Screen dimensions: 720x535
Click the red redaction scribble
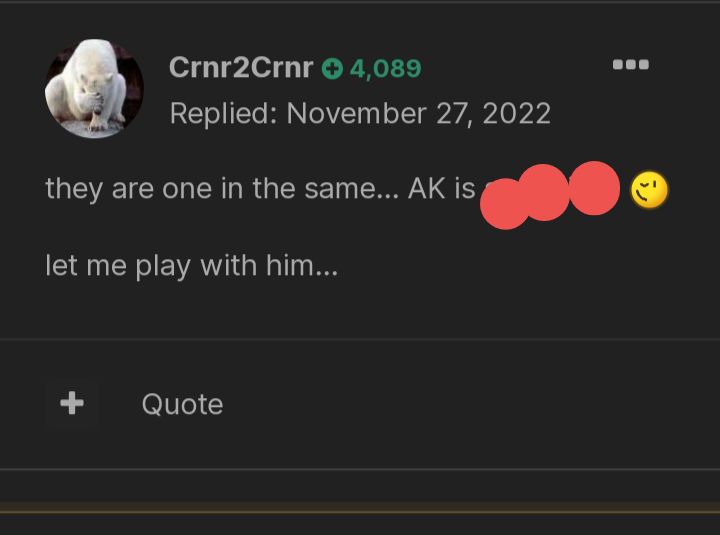(x=550, y=195)
